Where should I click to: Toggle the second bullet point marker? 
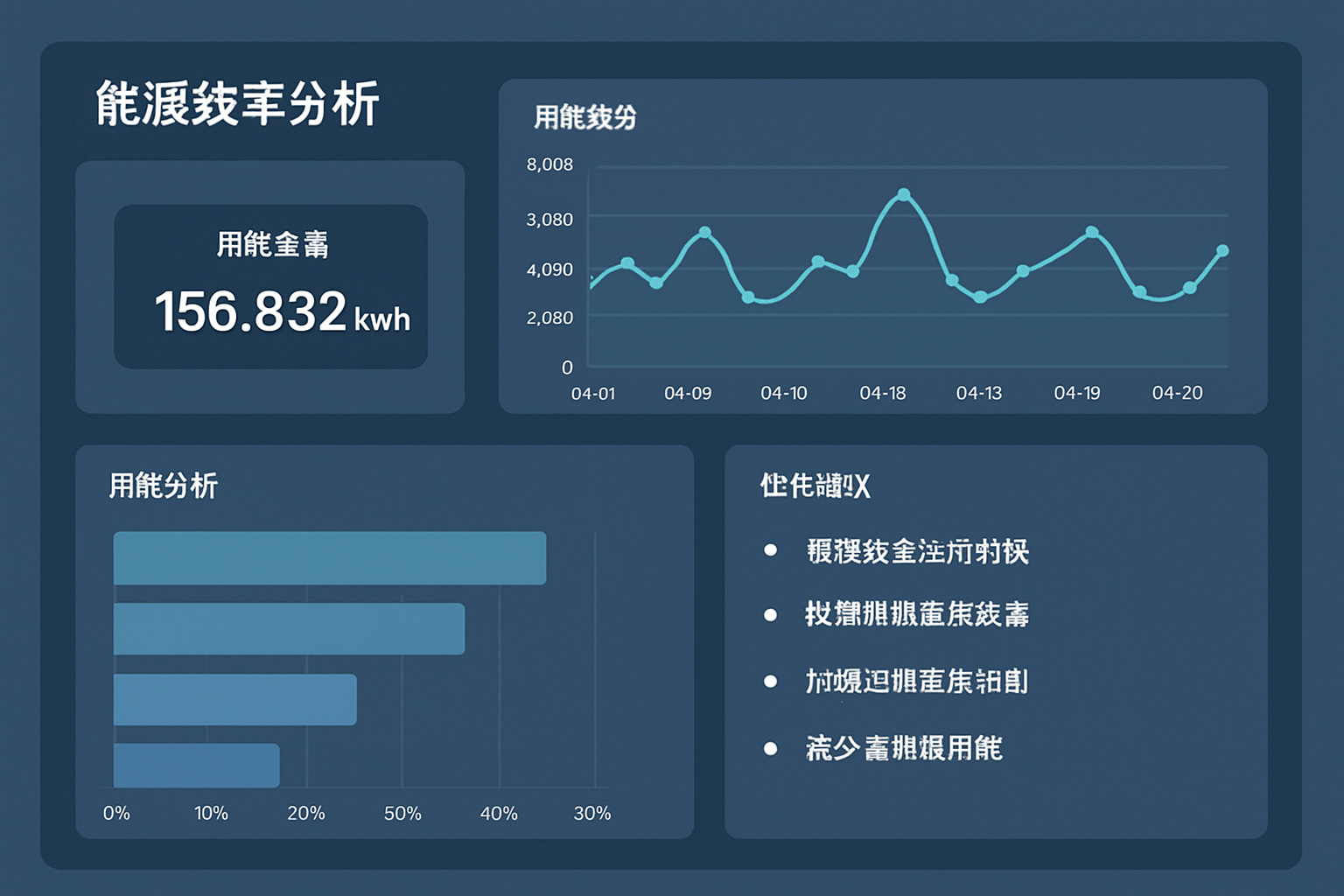(x=771, y=615)
